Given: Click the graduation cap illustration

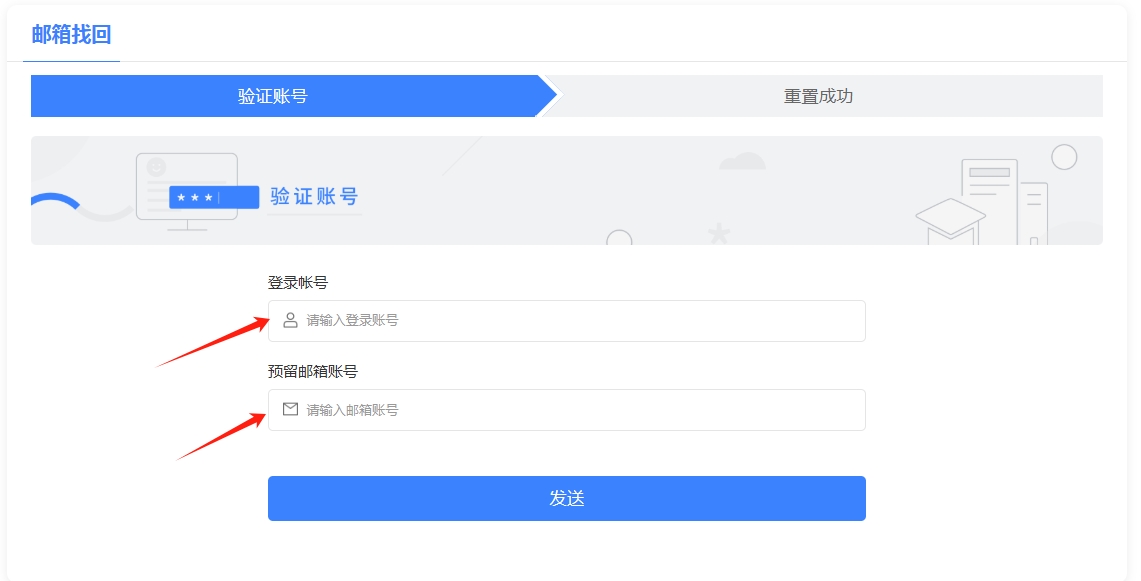Looking at the screenshot, I should (x=950, y=220).
